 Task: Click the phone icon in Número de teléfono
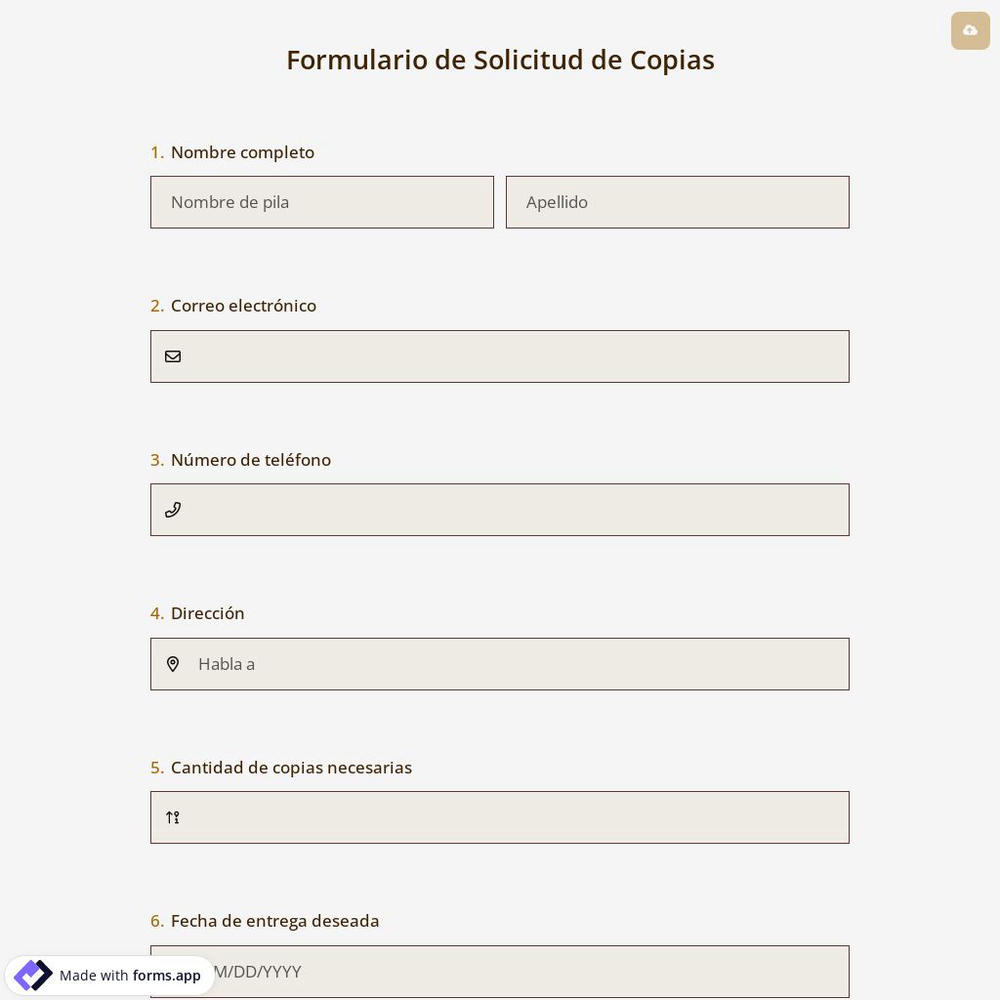coord(173,509)
